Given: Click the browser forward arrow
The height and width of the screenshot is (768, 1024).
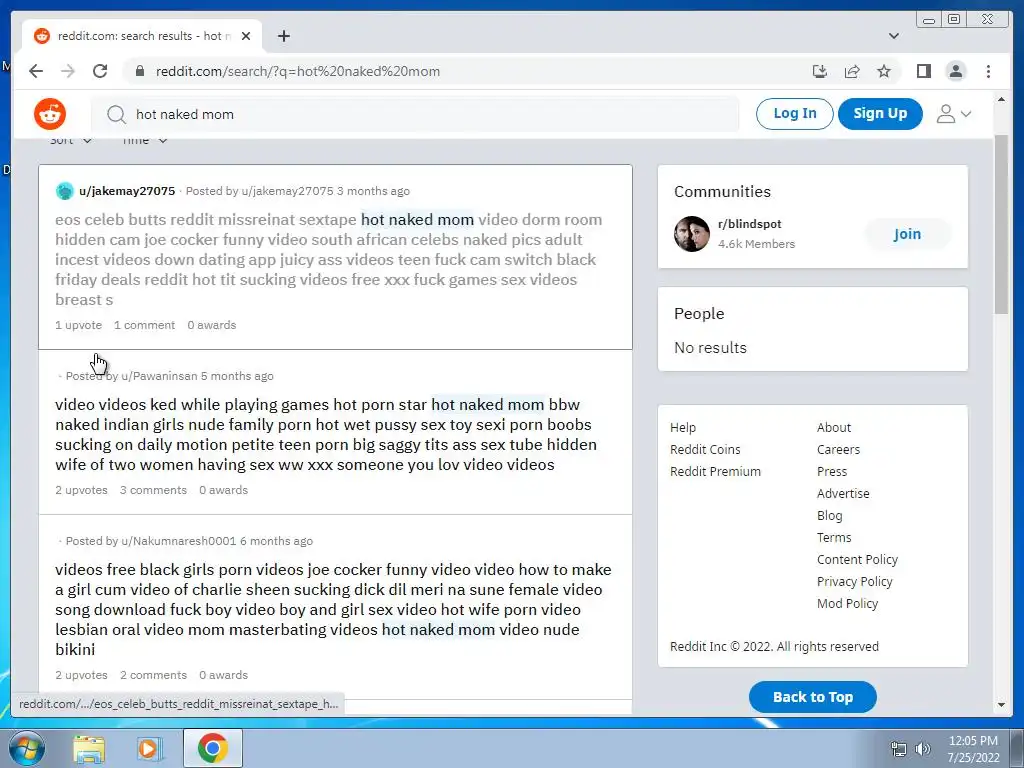Looking at the screenshot, I should 68,71.
